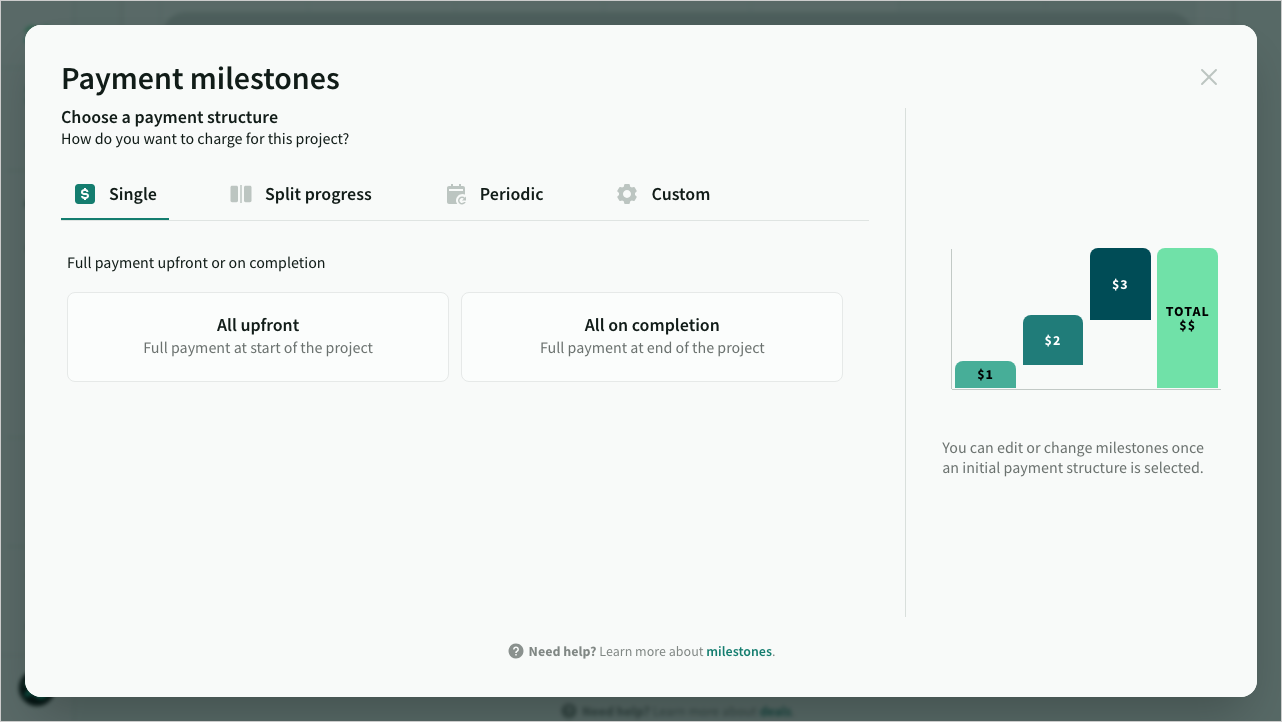
Task: Click the gear icon next to Custom
Action: point(627,194)
